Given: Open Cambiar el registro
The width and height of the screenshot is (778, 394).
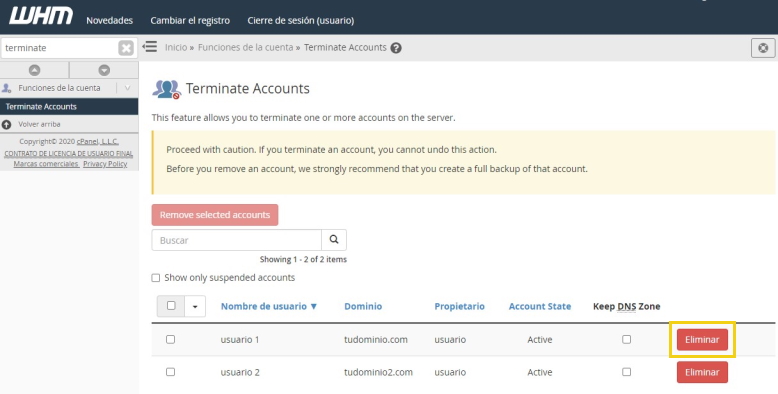Looking at the screenshot, I should pyautogui.click(x=190, y=21).
